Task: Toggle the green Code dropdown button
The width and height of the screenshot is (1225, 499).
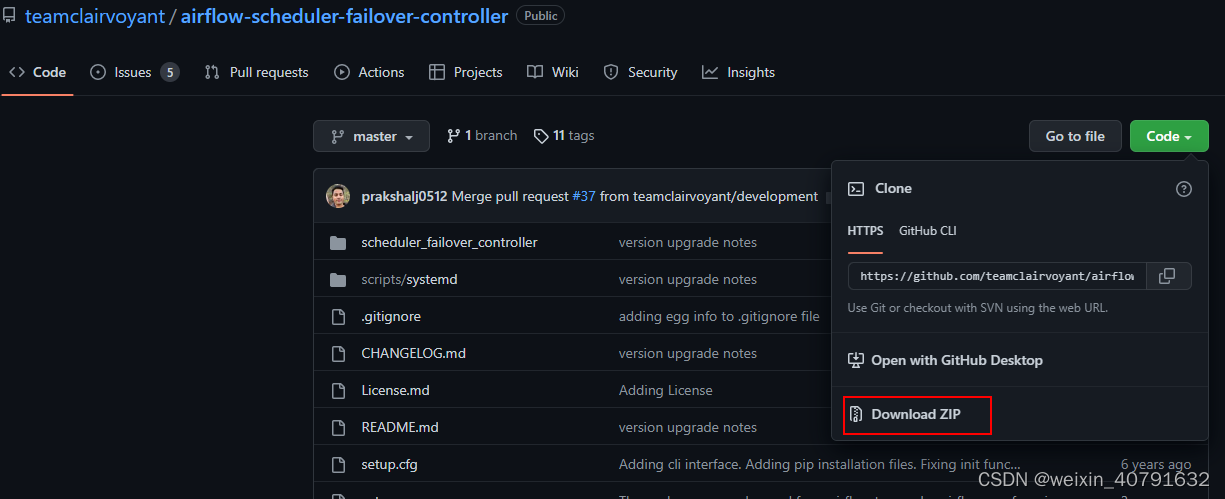Action: pyautogui.click(x=1169, y=136)
